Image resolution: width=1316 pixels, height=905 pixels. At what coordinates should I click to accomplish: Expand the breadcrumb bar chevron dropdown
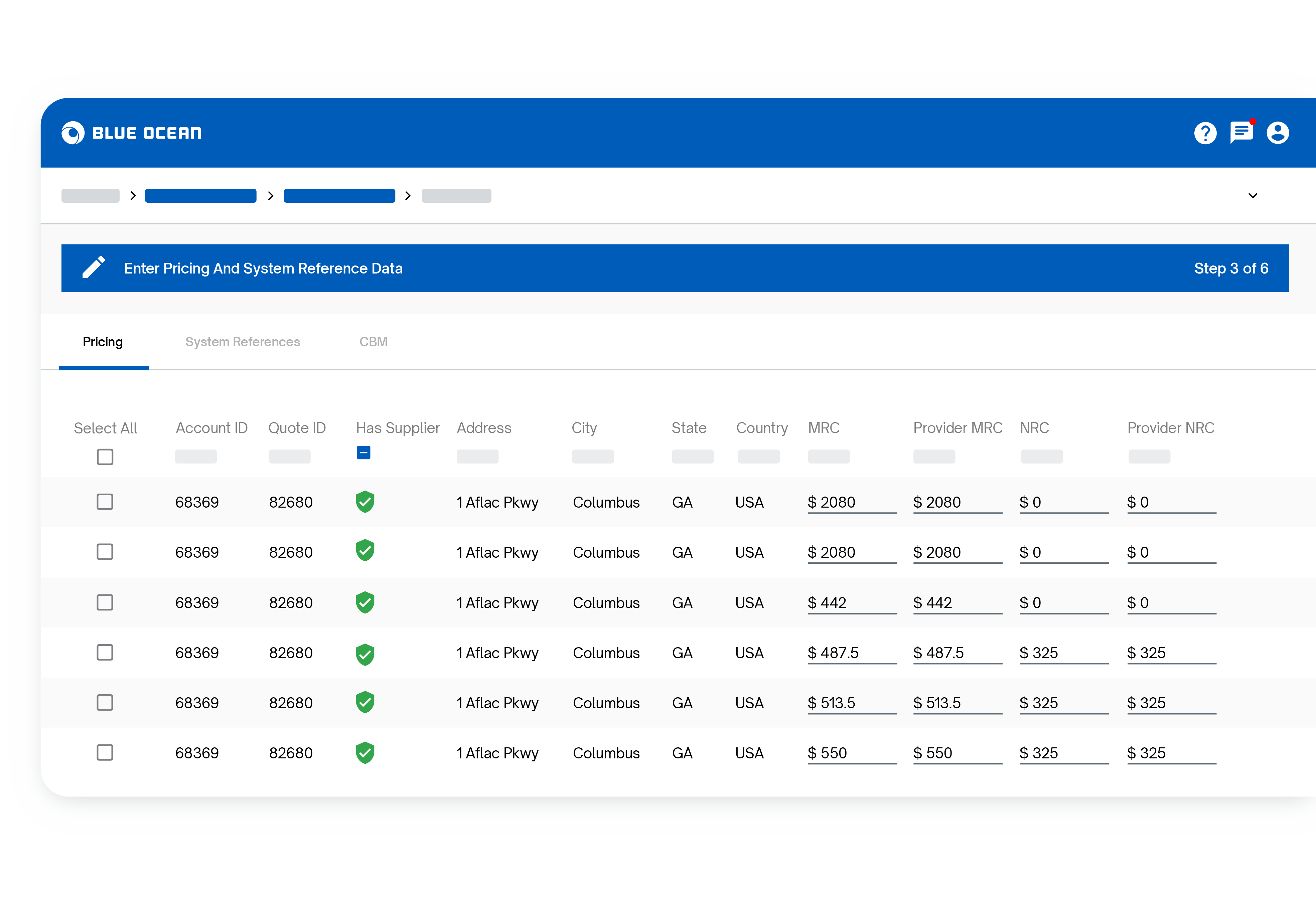(1253, 196)
